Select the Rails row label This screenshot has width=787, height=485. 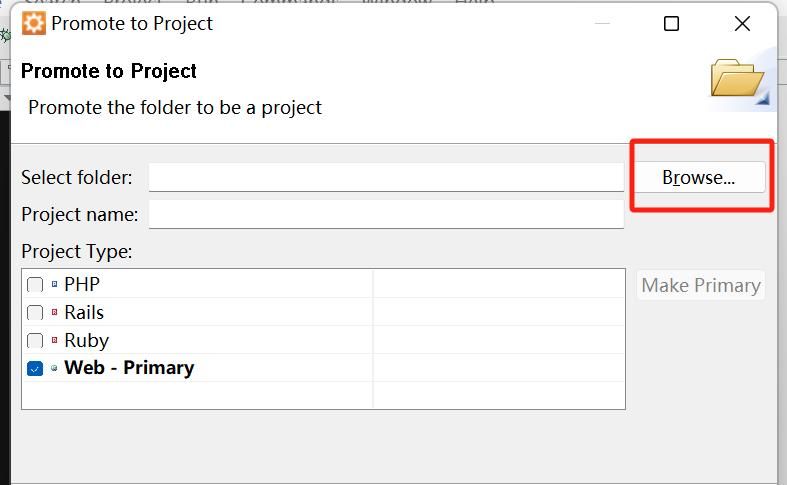[84, 313]
